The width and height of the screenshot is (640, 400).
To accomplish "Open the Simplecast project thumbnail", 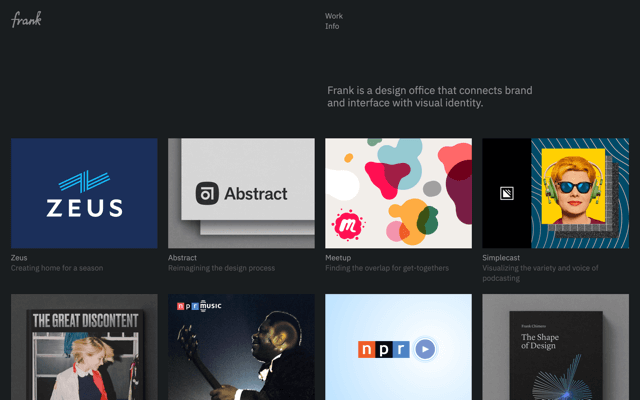I will coord(556,193).
